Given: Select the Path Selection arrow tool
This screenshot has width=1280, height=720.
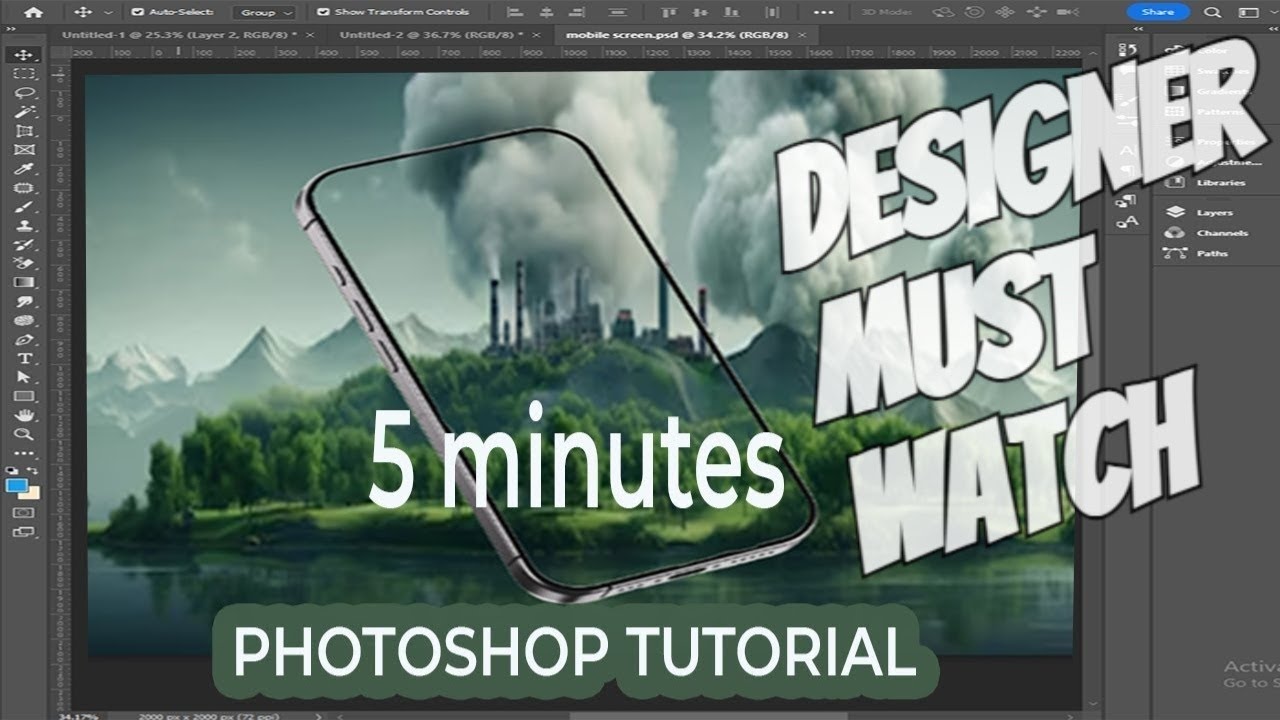Looking at the screenshot, I should tap(25, 377).
